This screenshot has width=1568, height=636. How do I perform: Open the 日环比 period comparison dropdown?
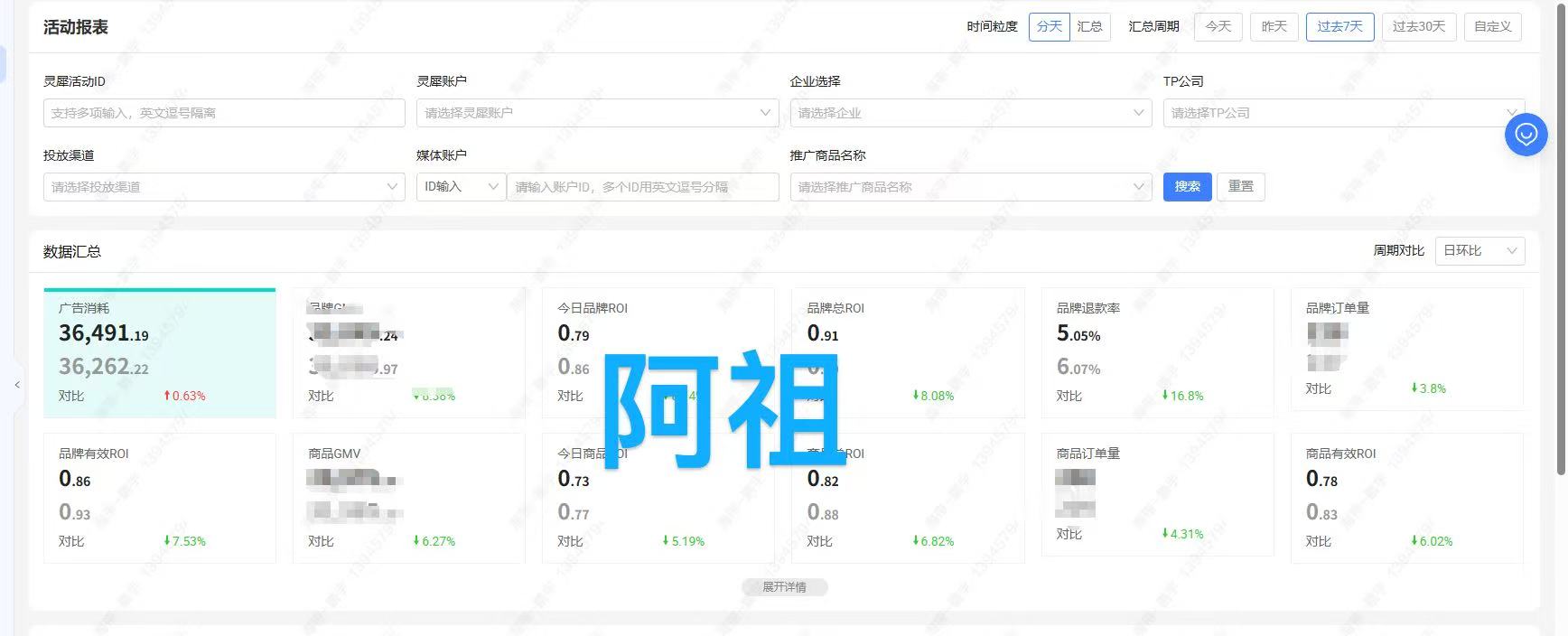[x=1479, y=251]
